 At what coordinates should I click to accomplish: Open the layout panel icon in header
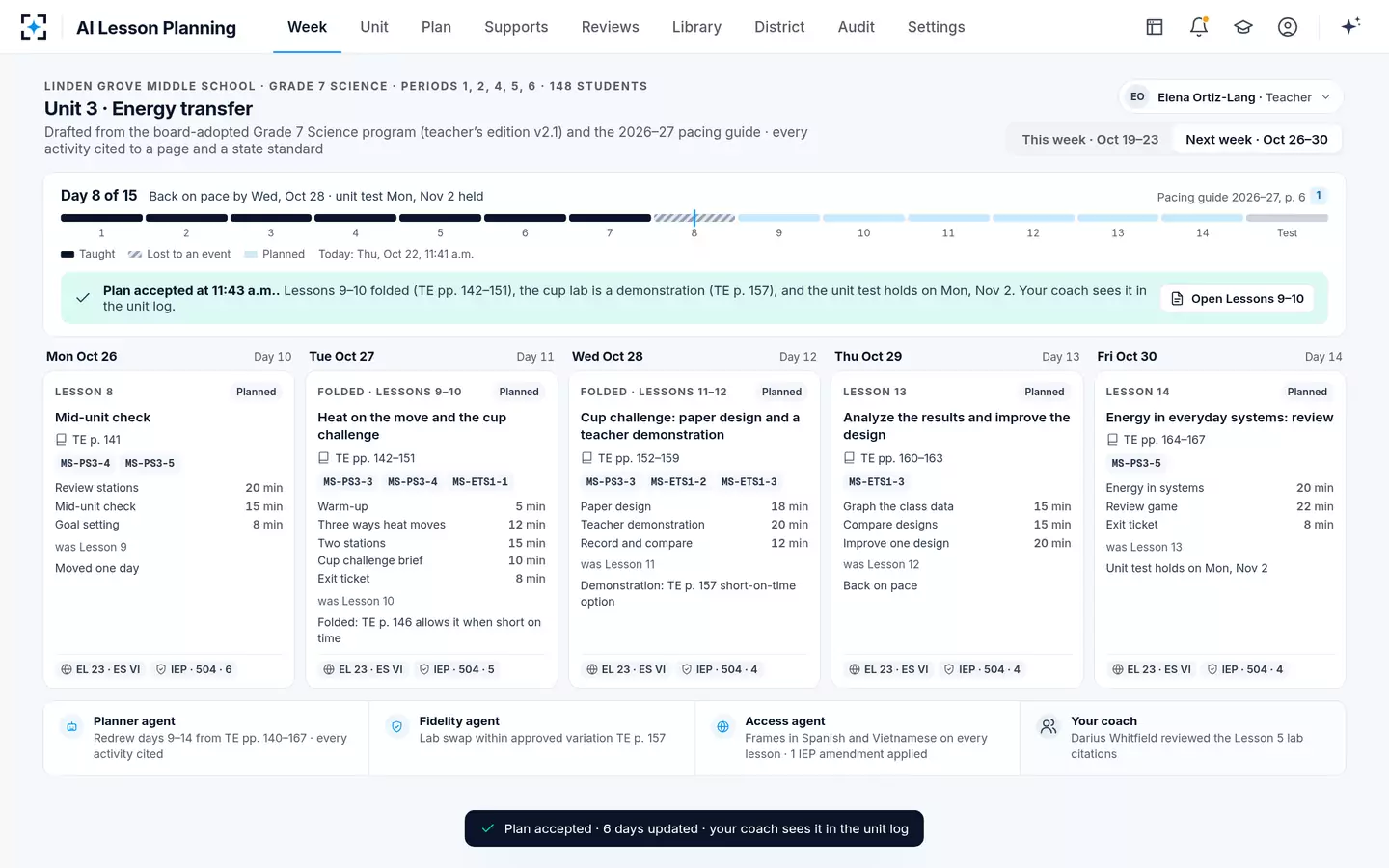coord(1155,27)
